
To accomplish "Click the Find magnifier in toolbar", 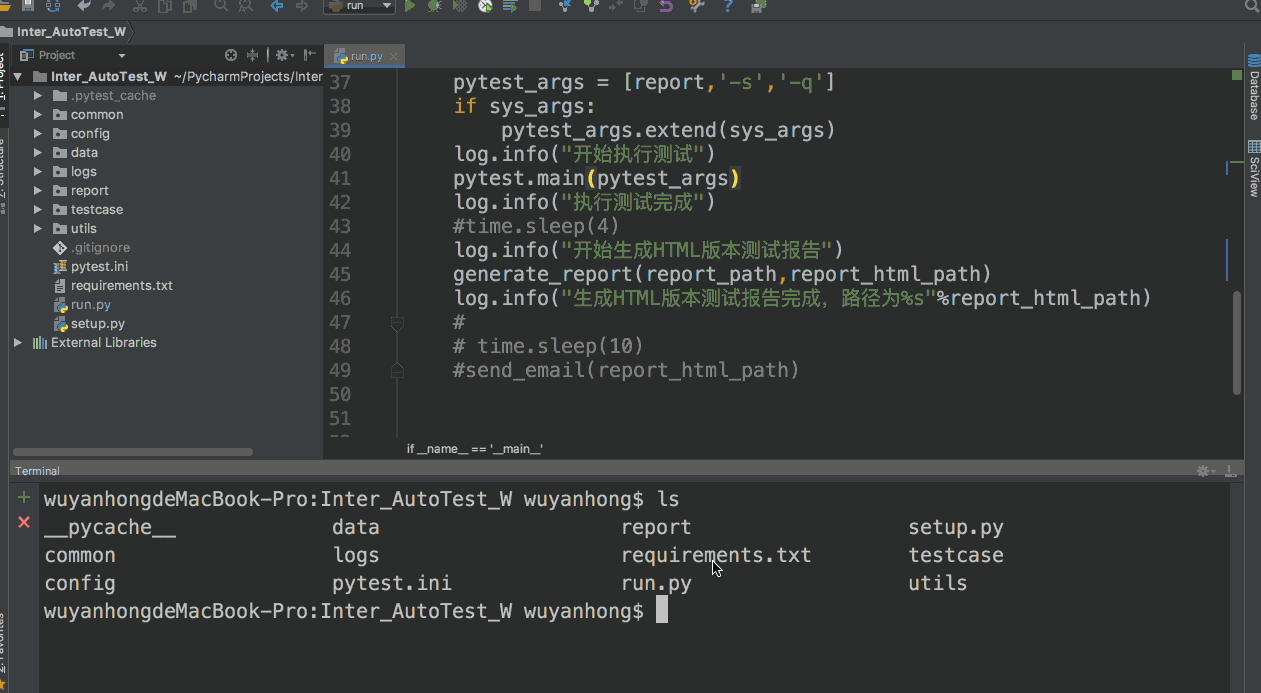I will (x=220, y=6).
